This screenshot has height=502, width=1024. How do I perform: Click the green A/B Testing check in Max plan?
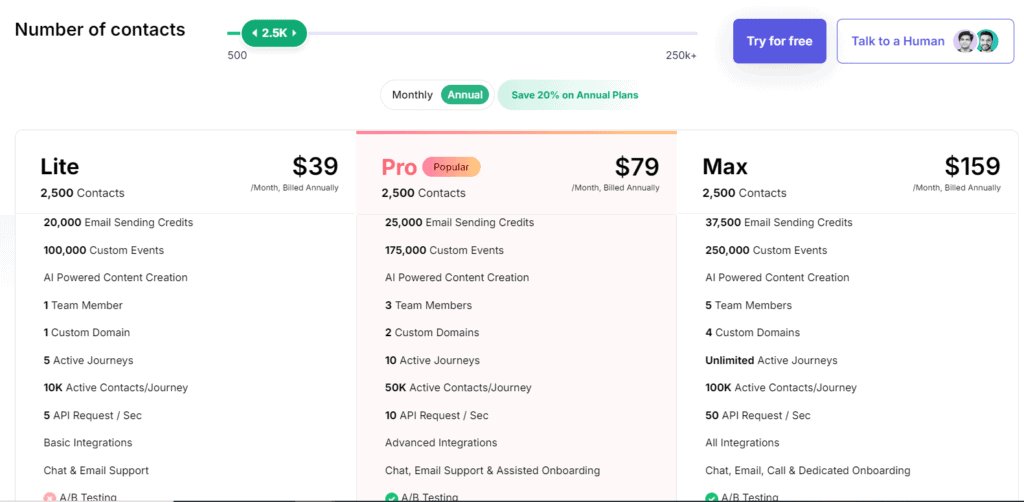coord(711,497)
